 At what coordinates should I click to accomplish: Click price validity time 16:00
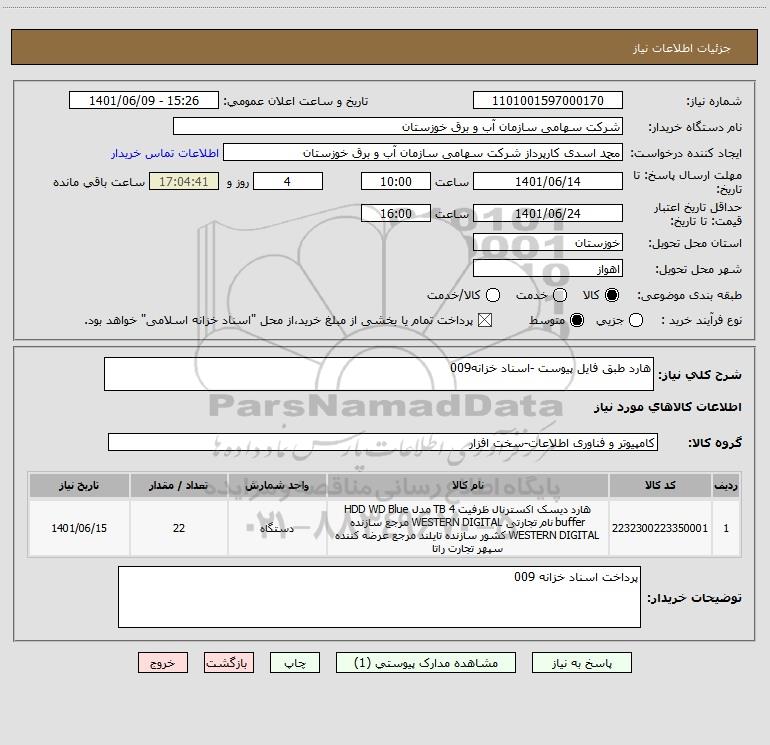(396, 214)
